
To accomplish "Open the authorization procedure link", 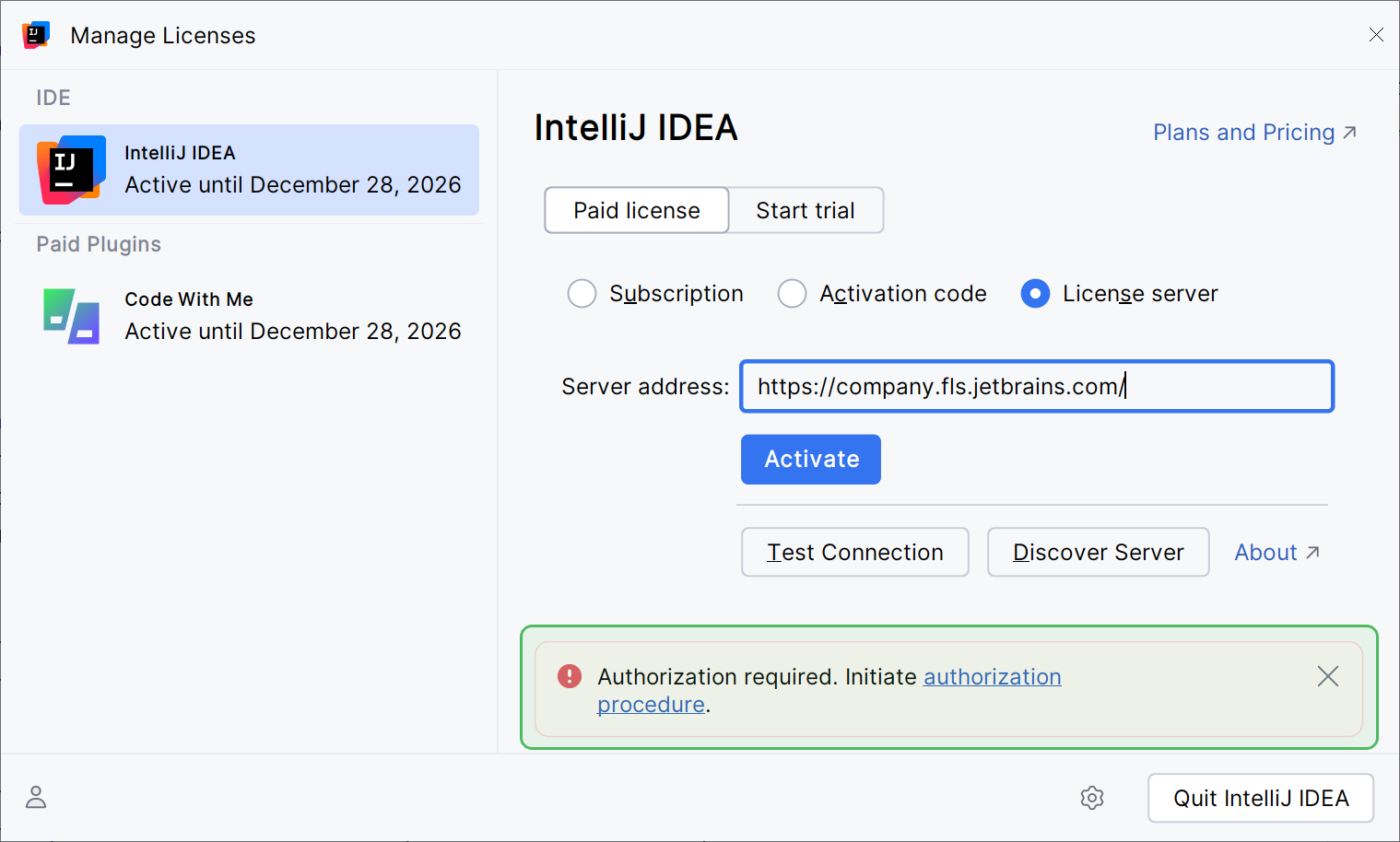I will click(x=992, y=676).
